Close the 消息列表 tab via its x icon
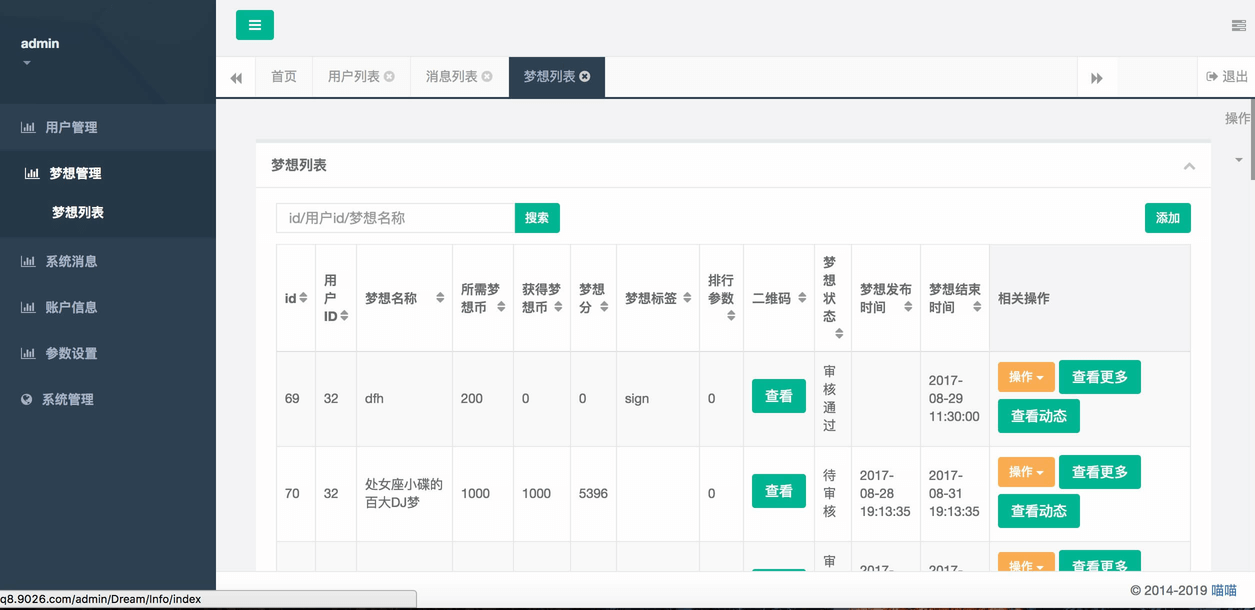 click(487, 77)
